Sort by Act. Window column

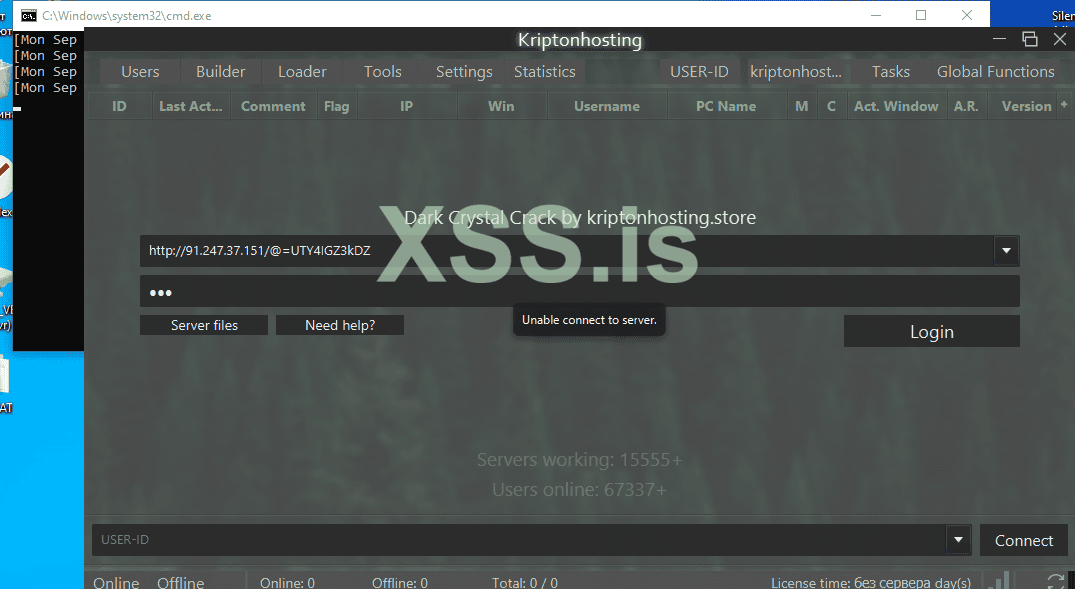[896, 106]
